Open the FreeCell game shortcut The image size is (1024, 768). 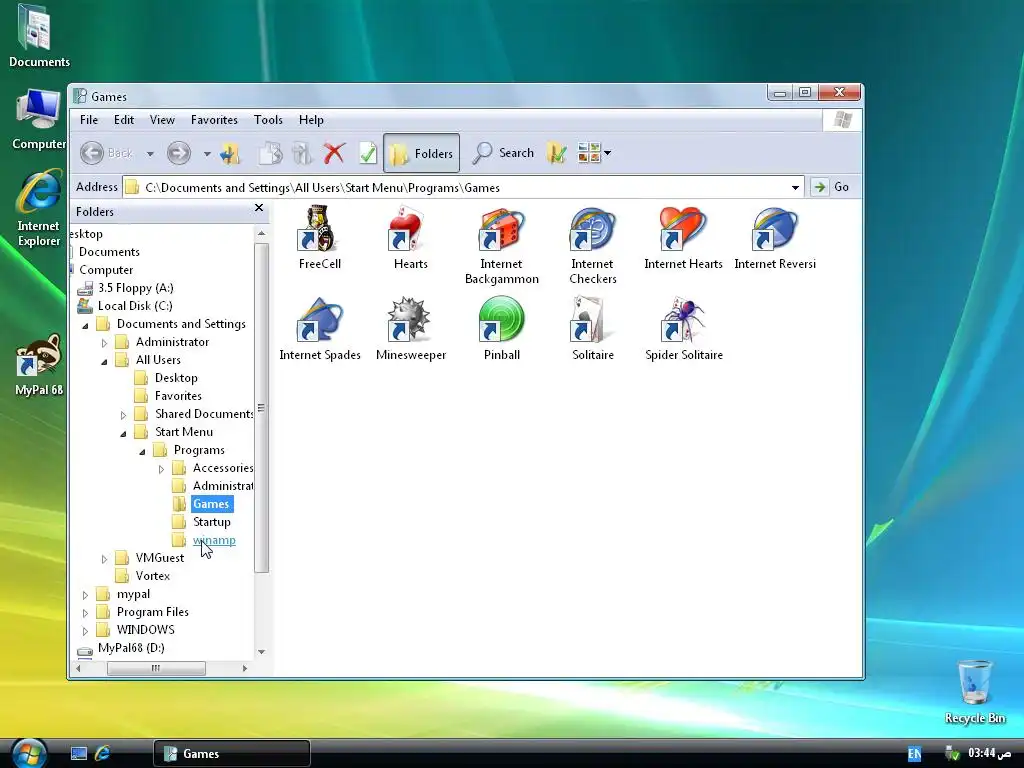coord(319,238)
